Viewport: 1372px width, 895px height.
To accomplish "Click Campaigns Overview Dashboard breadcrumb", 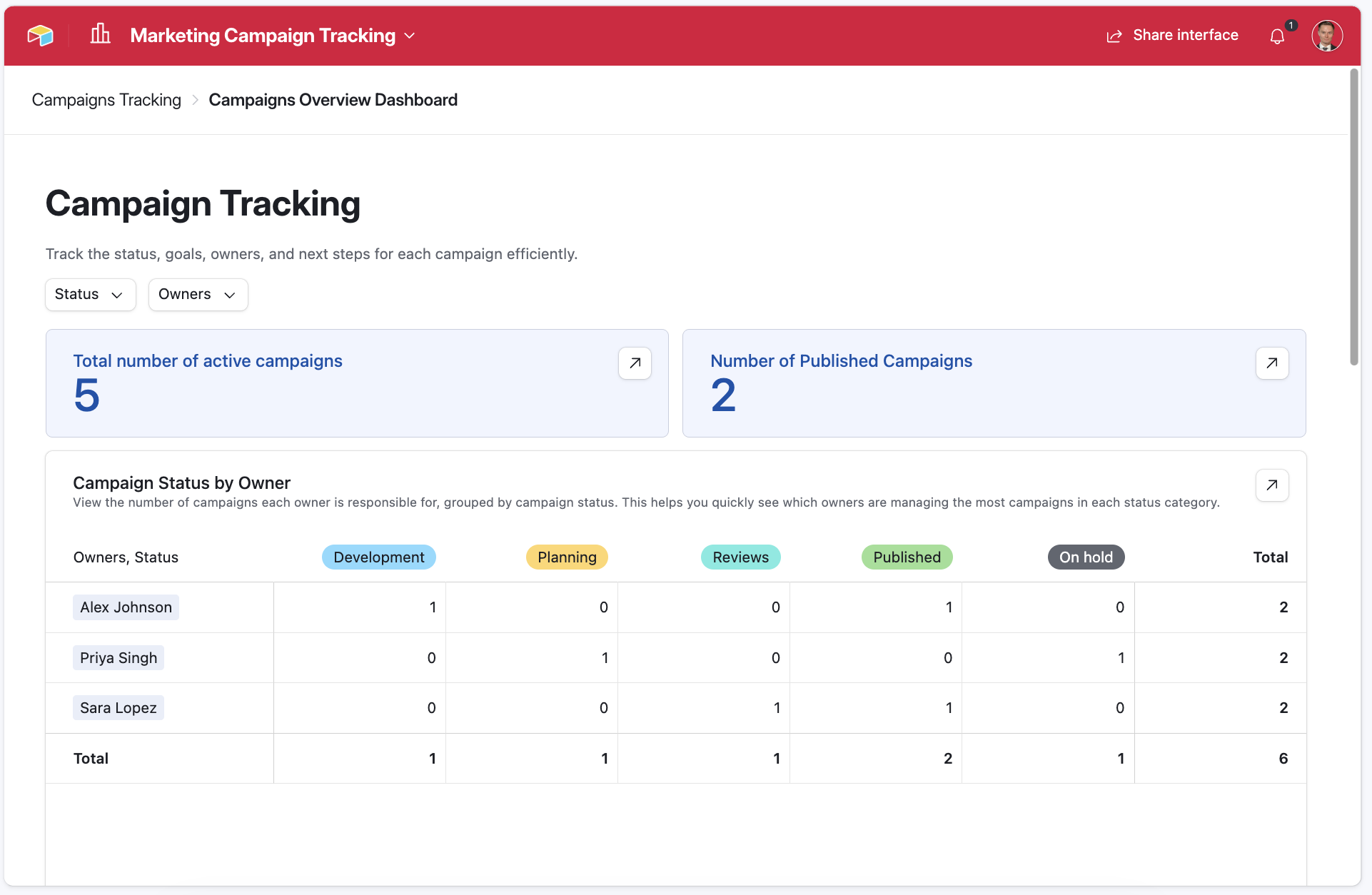I will tap(333, 100).
